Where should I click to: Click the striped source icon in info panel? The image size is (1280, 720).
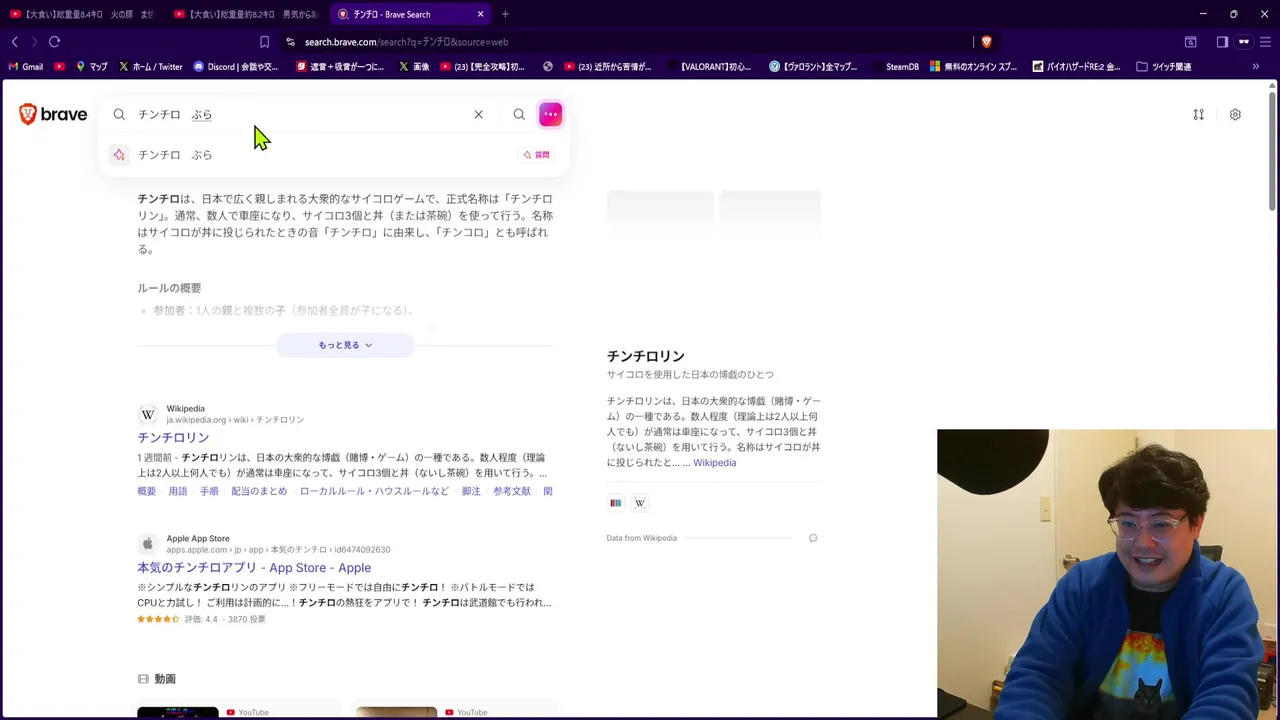pyautogui.click(x=616, y=503)
